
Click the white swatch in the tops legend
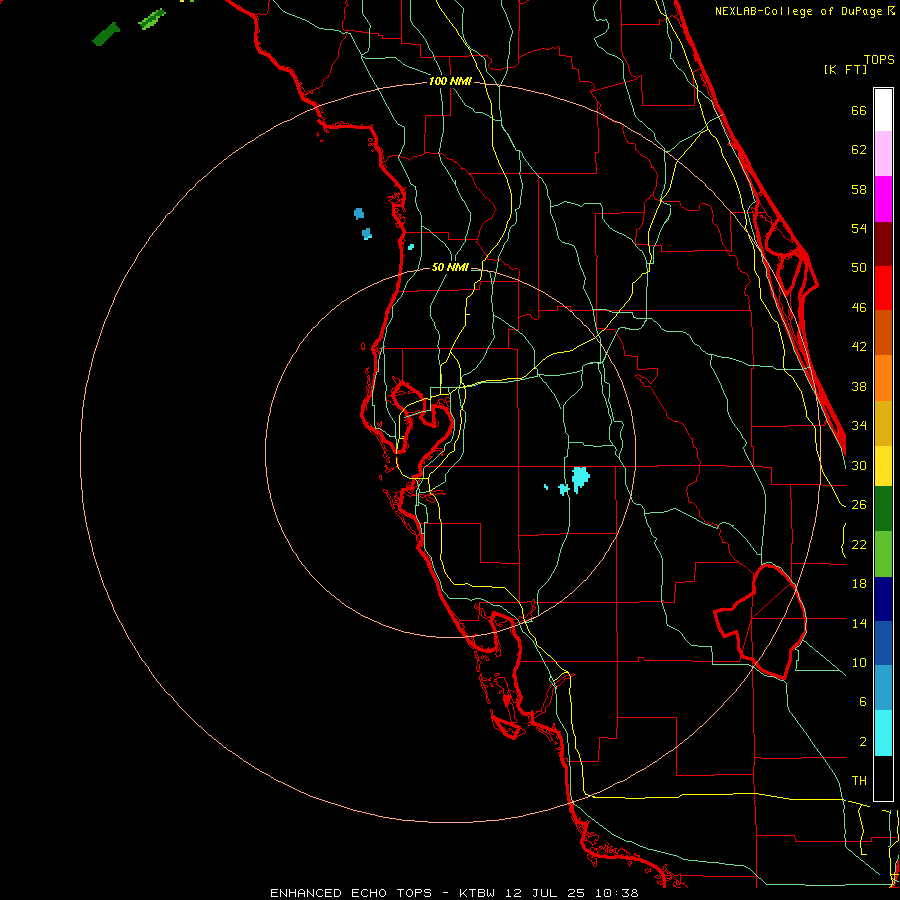point(883,110)
